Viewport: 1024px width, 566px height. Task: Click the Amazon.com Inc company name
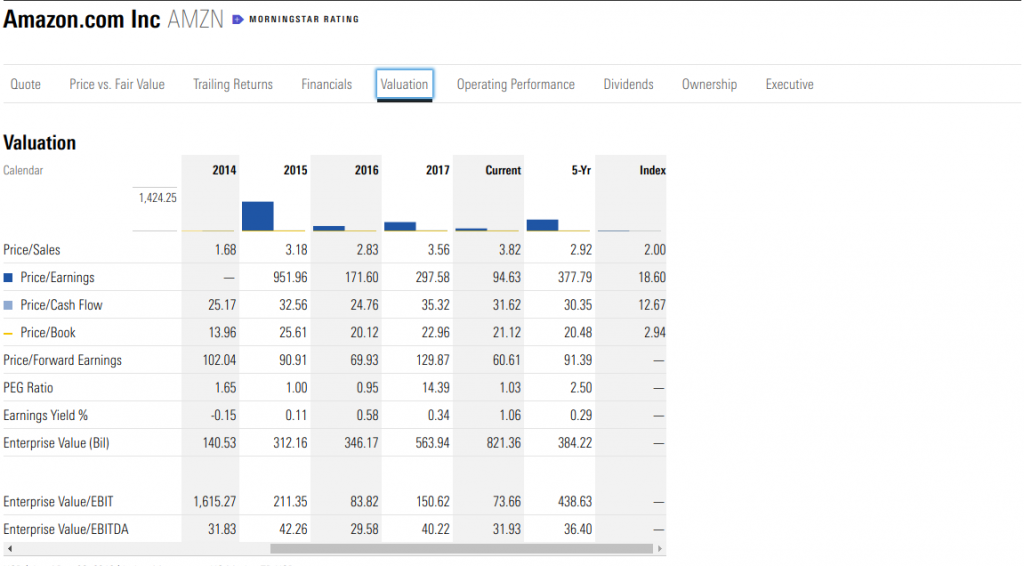(x=82, y=20)
